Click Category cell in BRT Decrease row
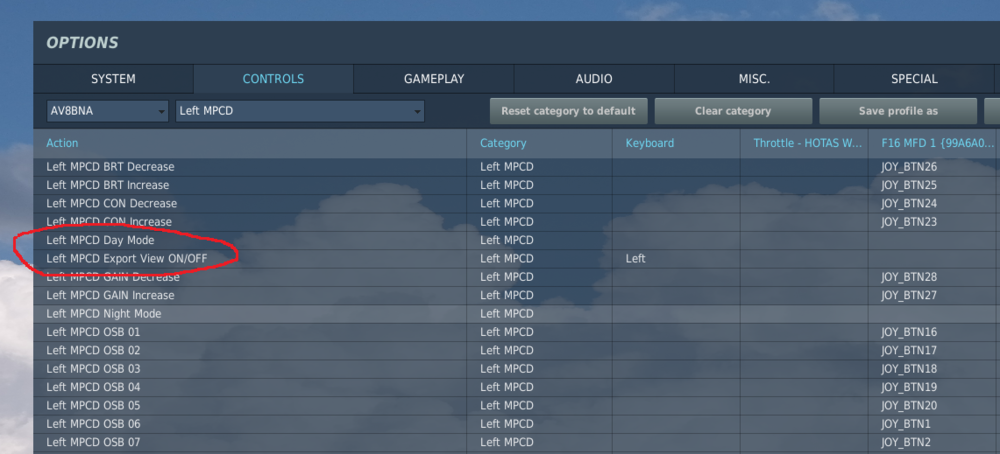Viewport: 1000px width, 454px height. (540, 167)
